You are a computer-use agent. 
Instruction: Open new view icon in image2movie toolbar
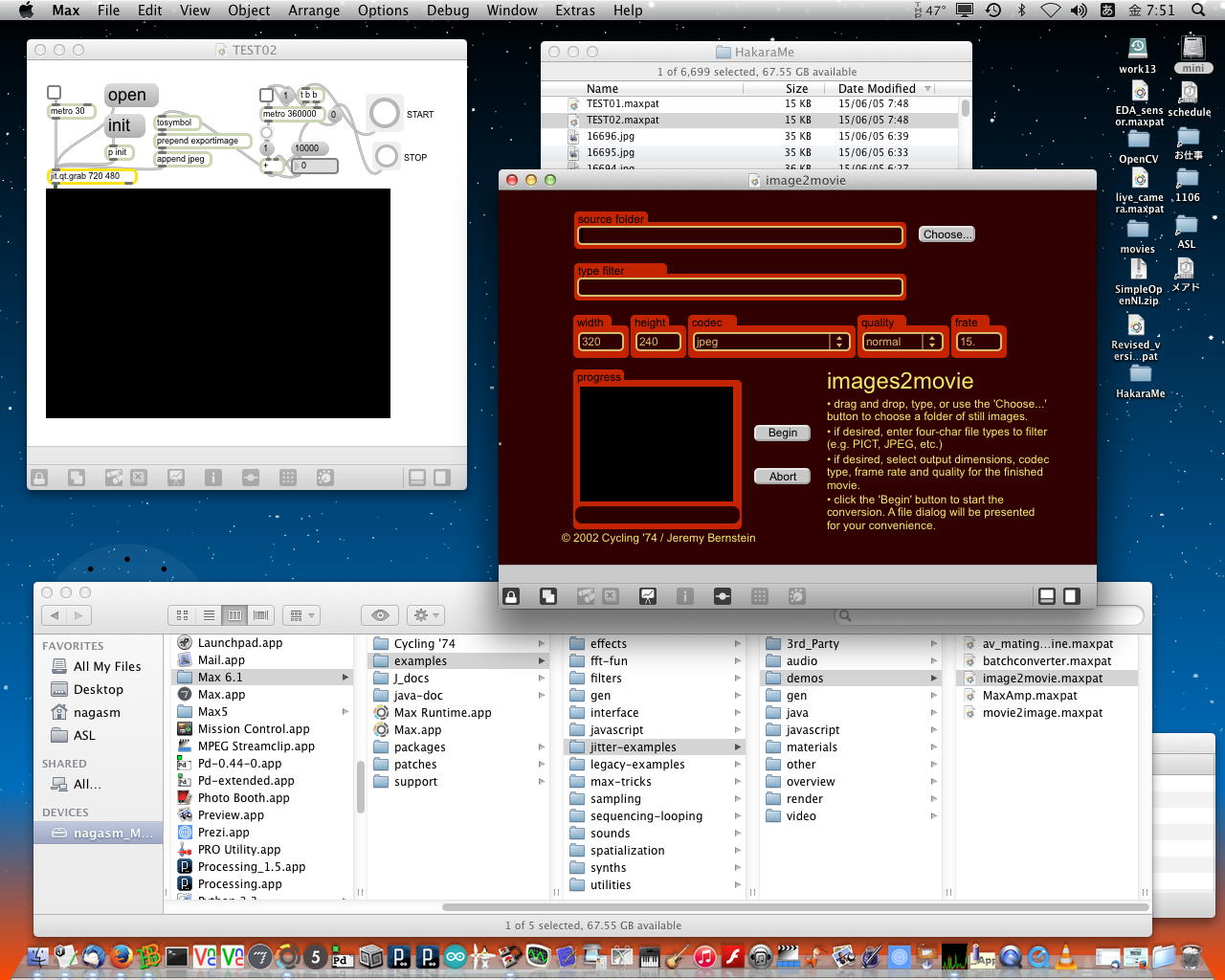pyautogui.click(x=548, y=596)
